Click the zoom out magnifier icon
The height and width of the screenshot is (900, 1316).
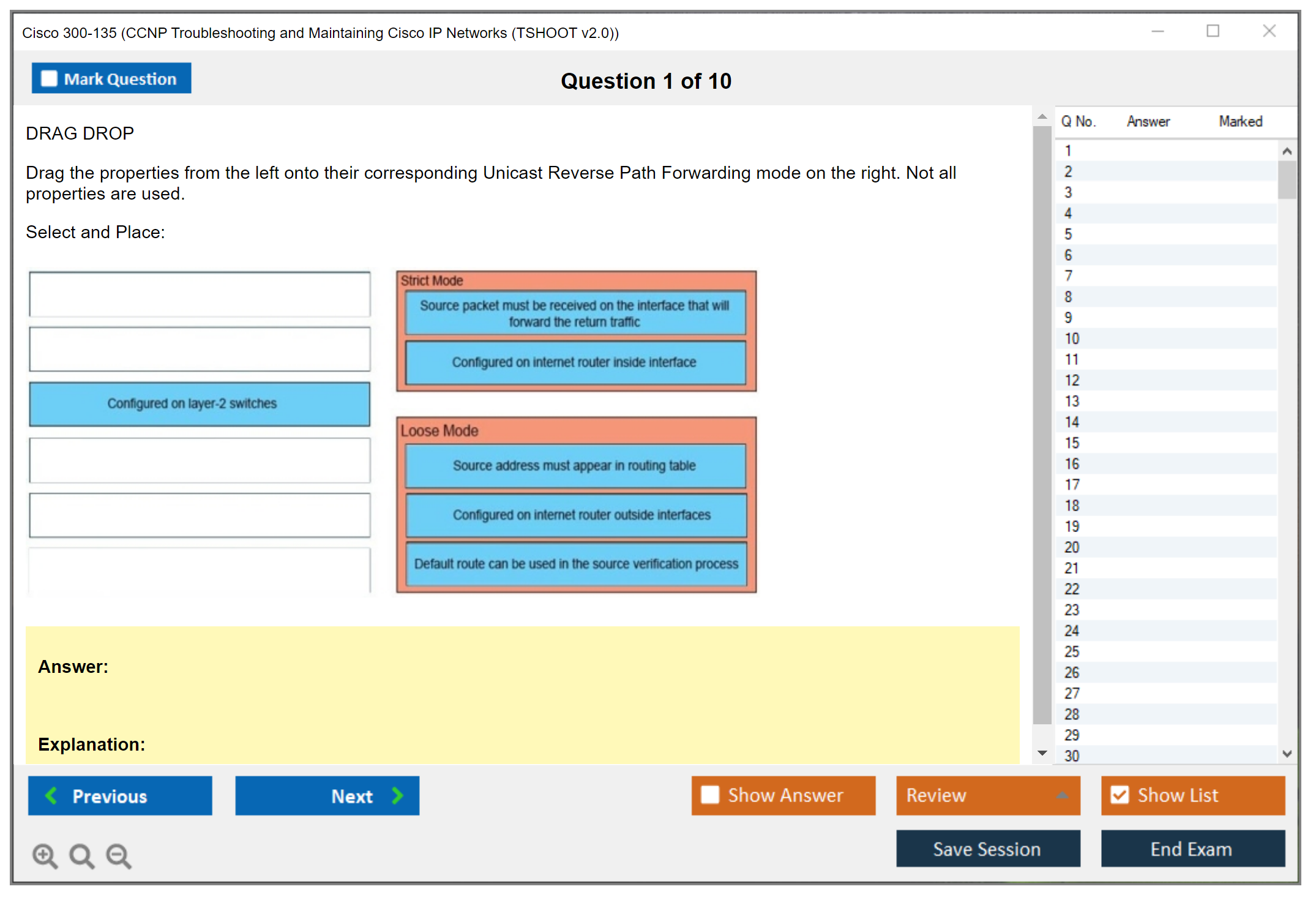[x=119, y=855]
